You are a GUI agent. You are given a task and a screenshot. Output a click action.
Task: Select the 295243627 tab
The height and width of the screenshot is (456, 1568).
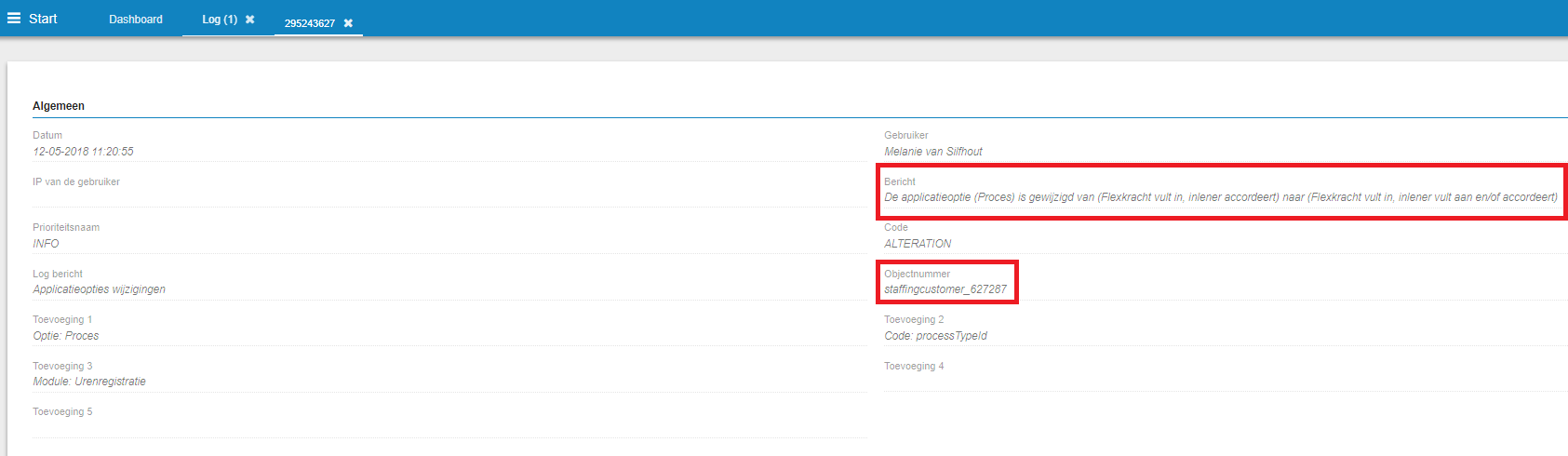309,23
